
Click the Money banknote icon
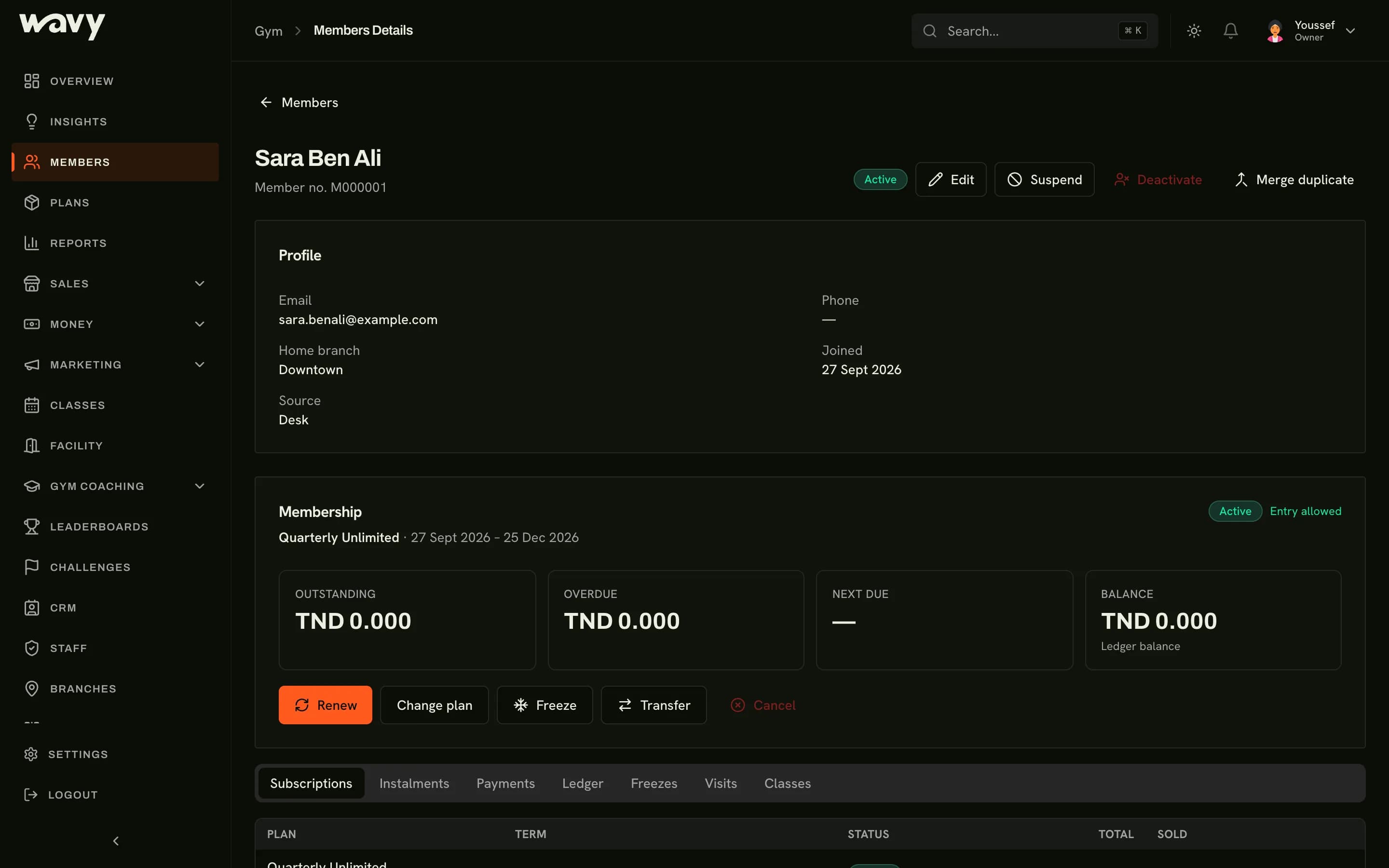pos(31,324)
